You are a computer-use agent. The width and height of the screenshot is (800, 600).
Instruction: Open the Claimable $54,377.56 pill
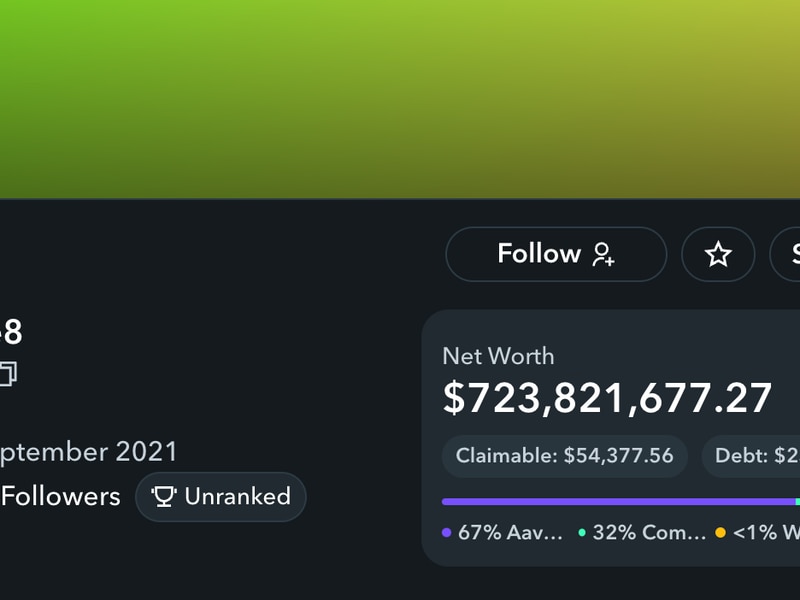[564, 456]
